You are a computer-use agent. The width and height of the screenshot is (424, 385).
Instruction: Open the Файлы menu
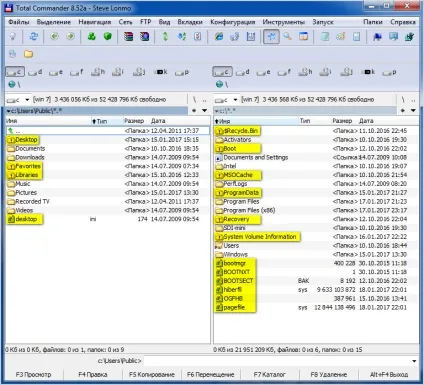coord(19,22)
